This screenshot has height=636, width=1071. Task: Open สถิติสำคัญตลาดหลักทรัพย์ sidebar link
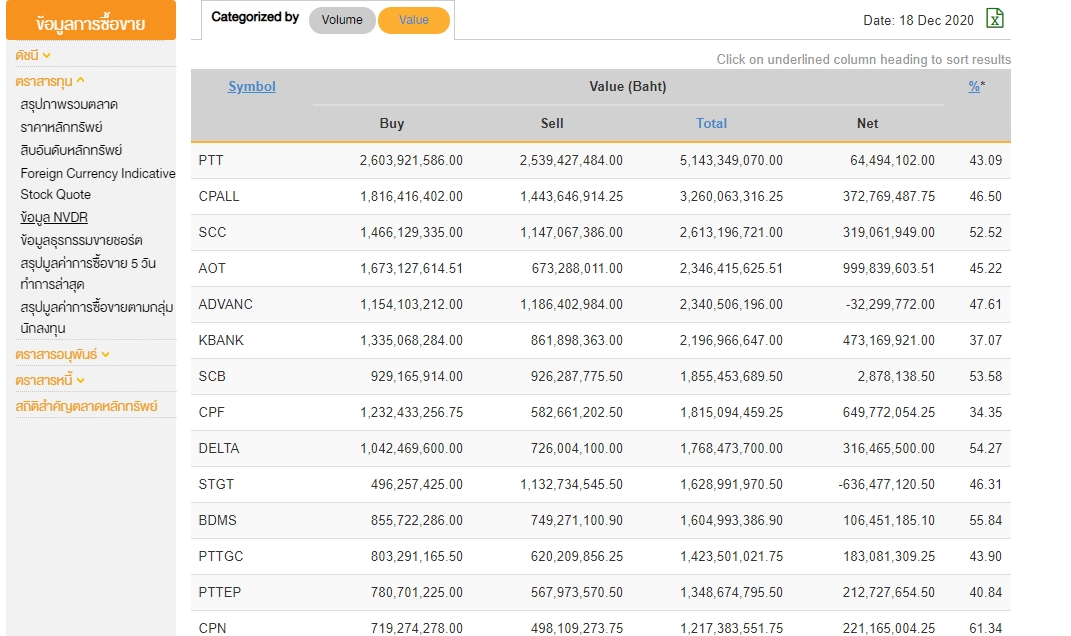(x=86, y=406)
